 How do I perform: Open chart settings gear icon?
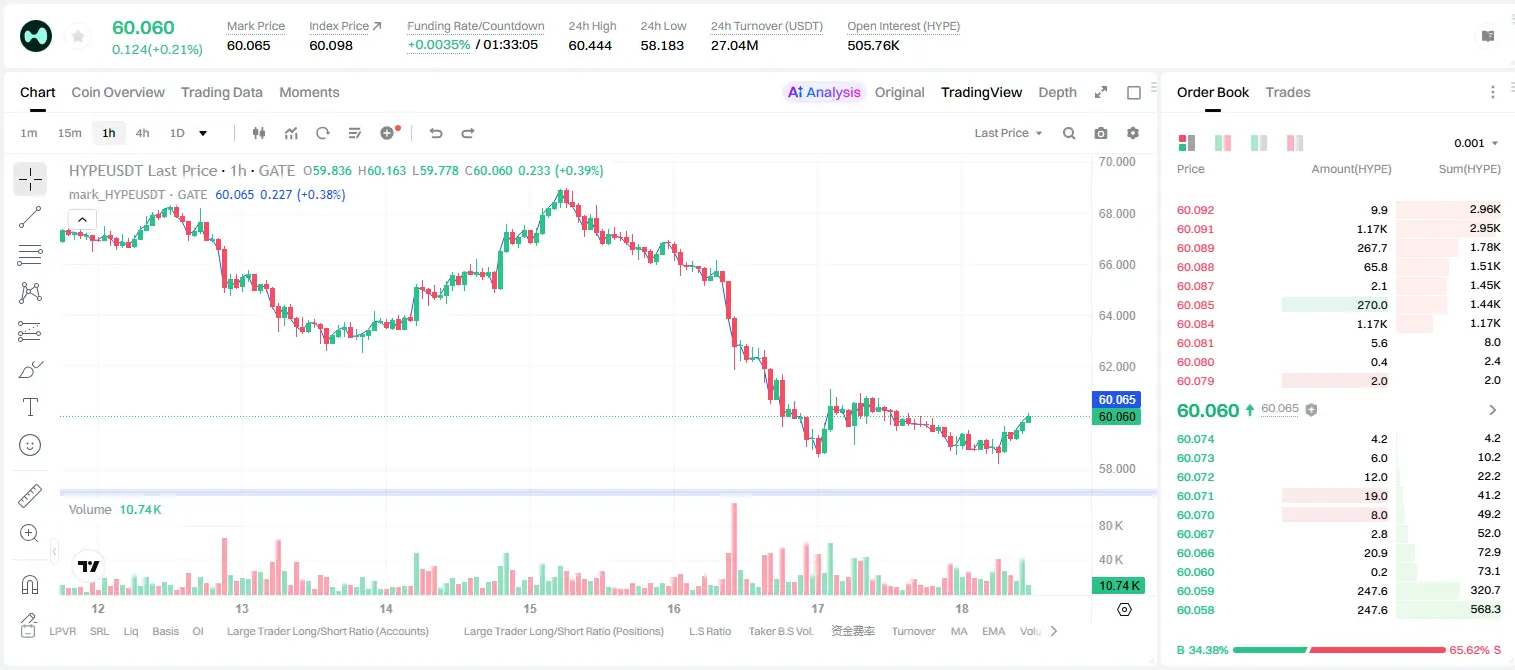coord(1133,133)
